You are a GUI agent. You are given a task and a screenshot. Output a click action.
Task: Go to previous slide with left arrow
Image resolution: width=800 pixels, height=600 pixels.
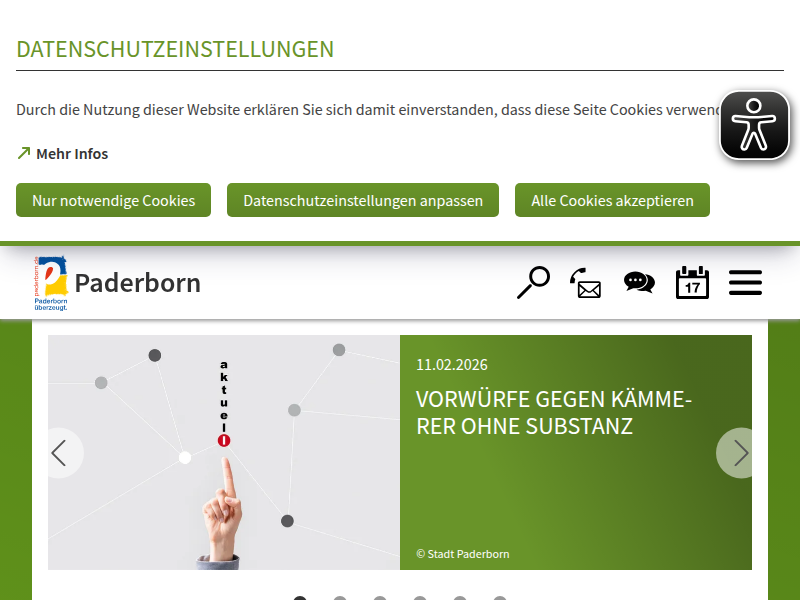(62, 453)
